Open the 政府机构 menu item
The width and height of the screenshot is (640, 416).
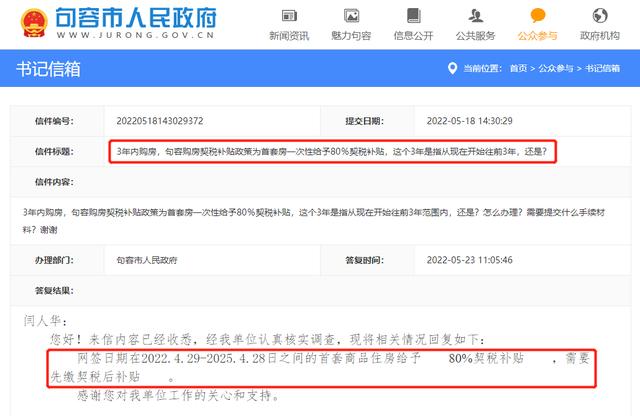coord(600,36)
